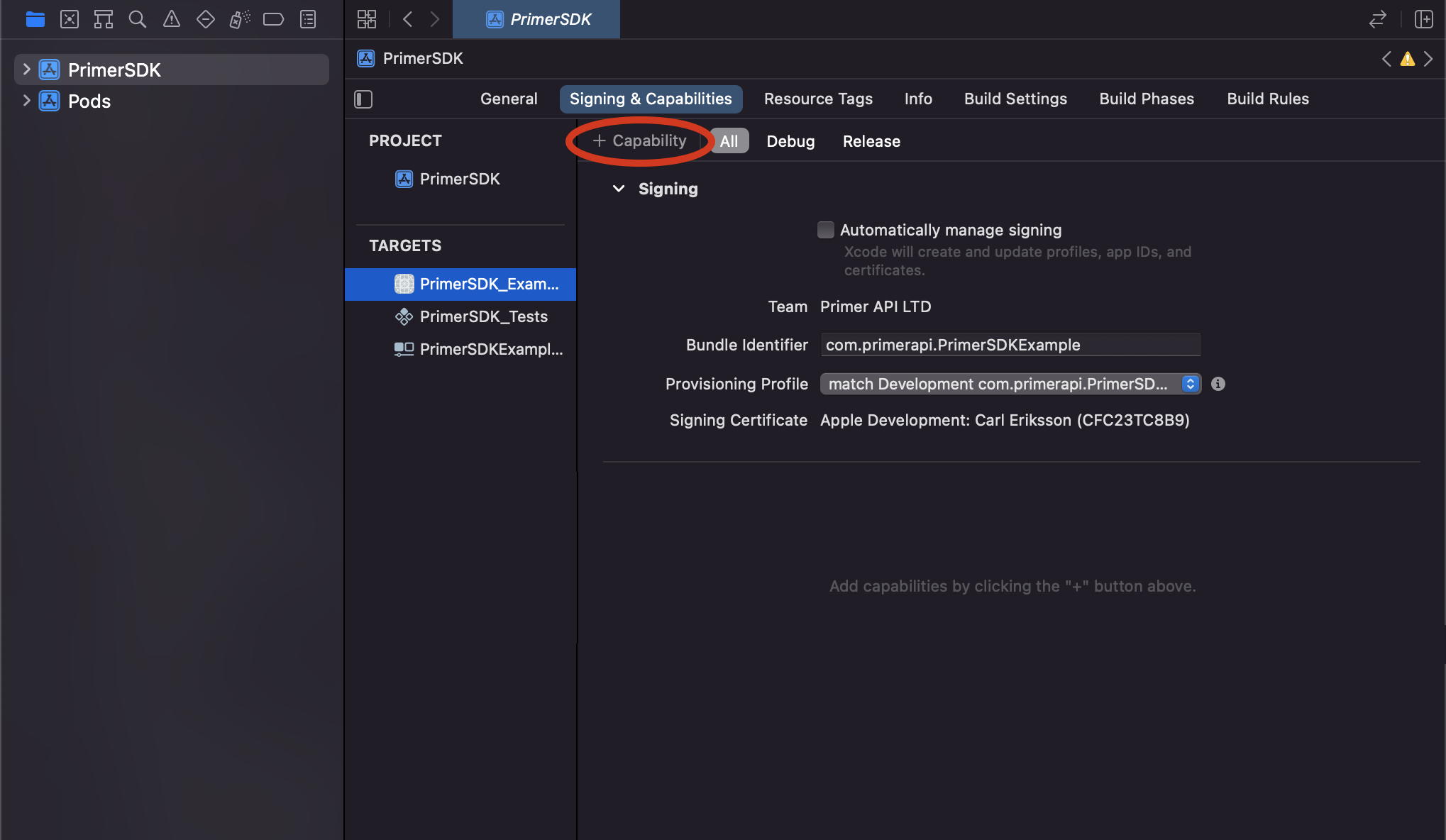
Task: Select the Debug configuration filter
Action: pos(790,141)
